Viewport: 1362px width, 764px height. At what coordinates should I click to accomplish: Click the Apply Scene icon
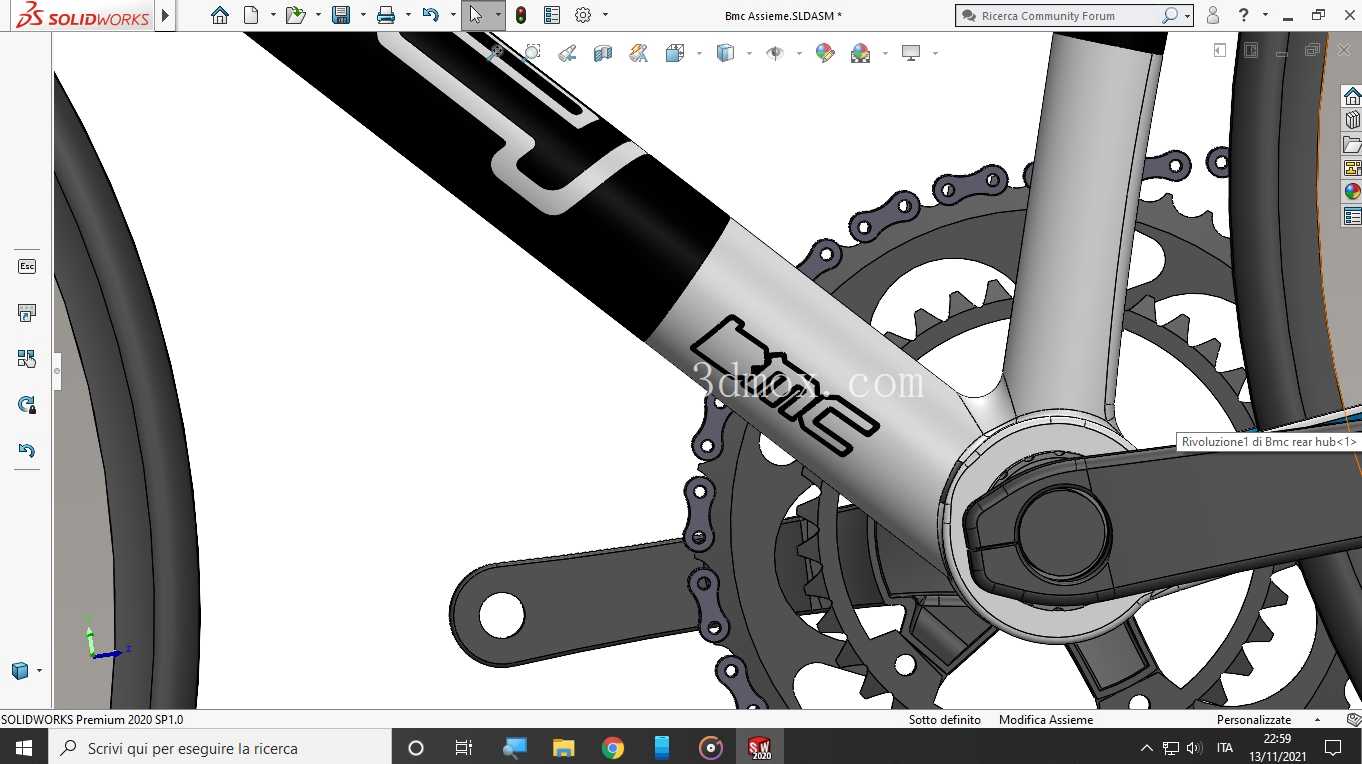point(861,53)
